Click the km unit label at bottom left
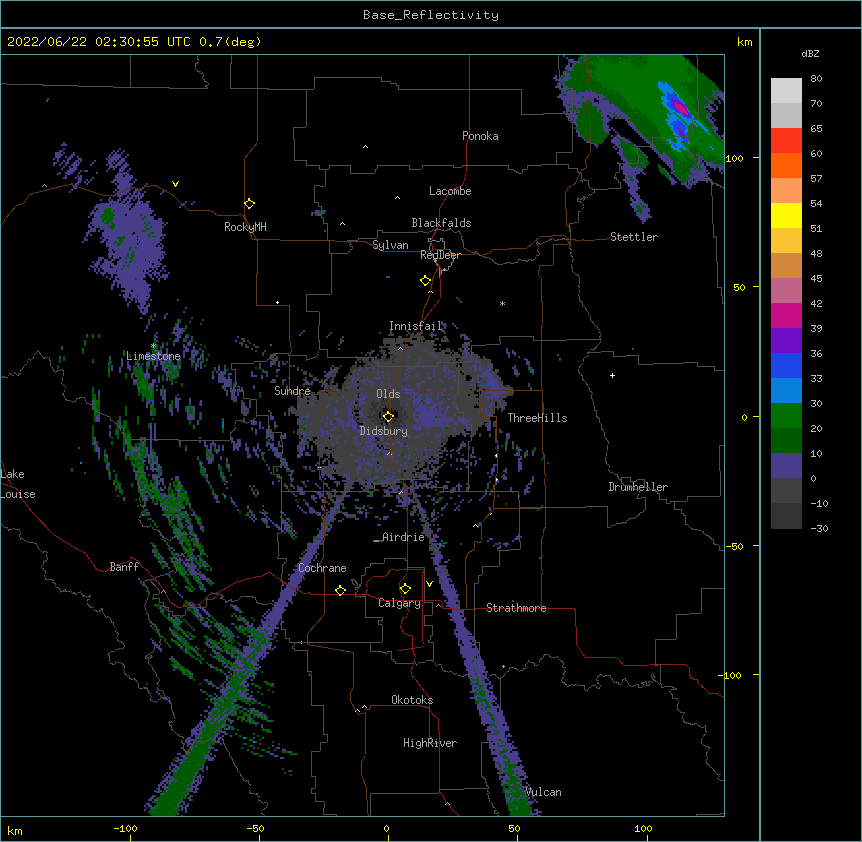This screenshot has height=842, width=862. [x=14, y=831]
